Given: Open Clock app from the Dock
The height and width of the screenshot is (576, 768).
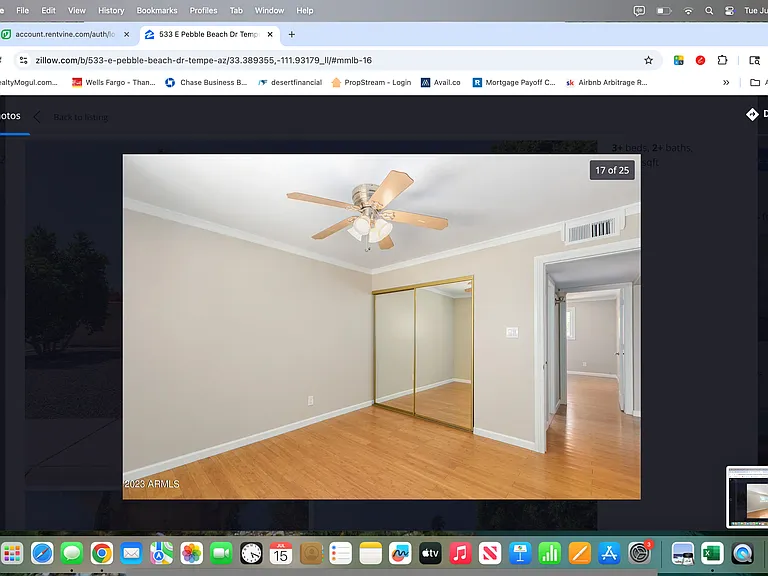Looking at the screenshot, I should pyautogui.click(x=251, y=553).
